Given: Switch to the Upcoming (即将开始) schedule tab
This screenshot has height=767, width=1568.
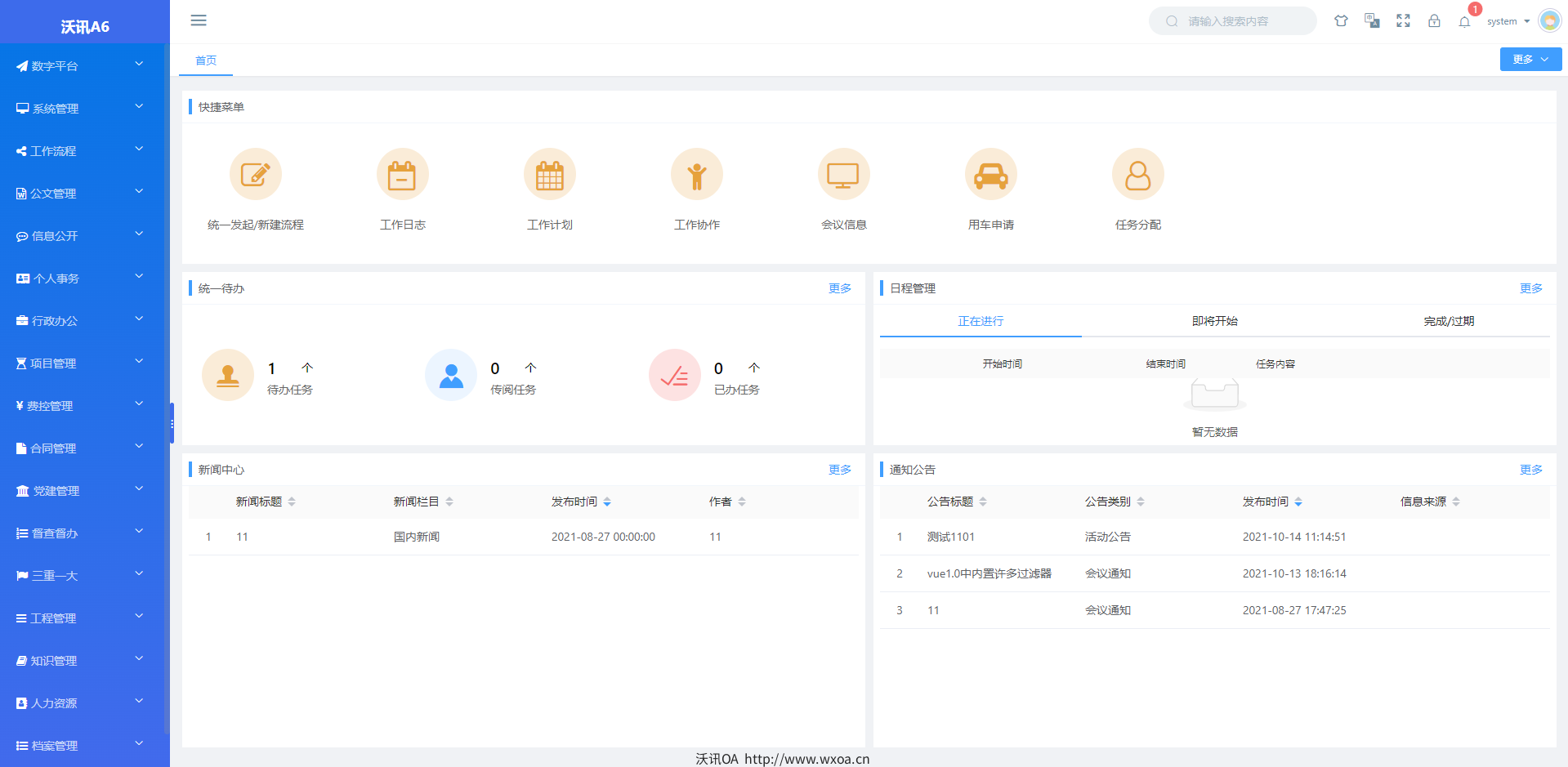Looking at the screenshot, I should (1214, 321).
